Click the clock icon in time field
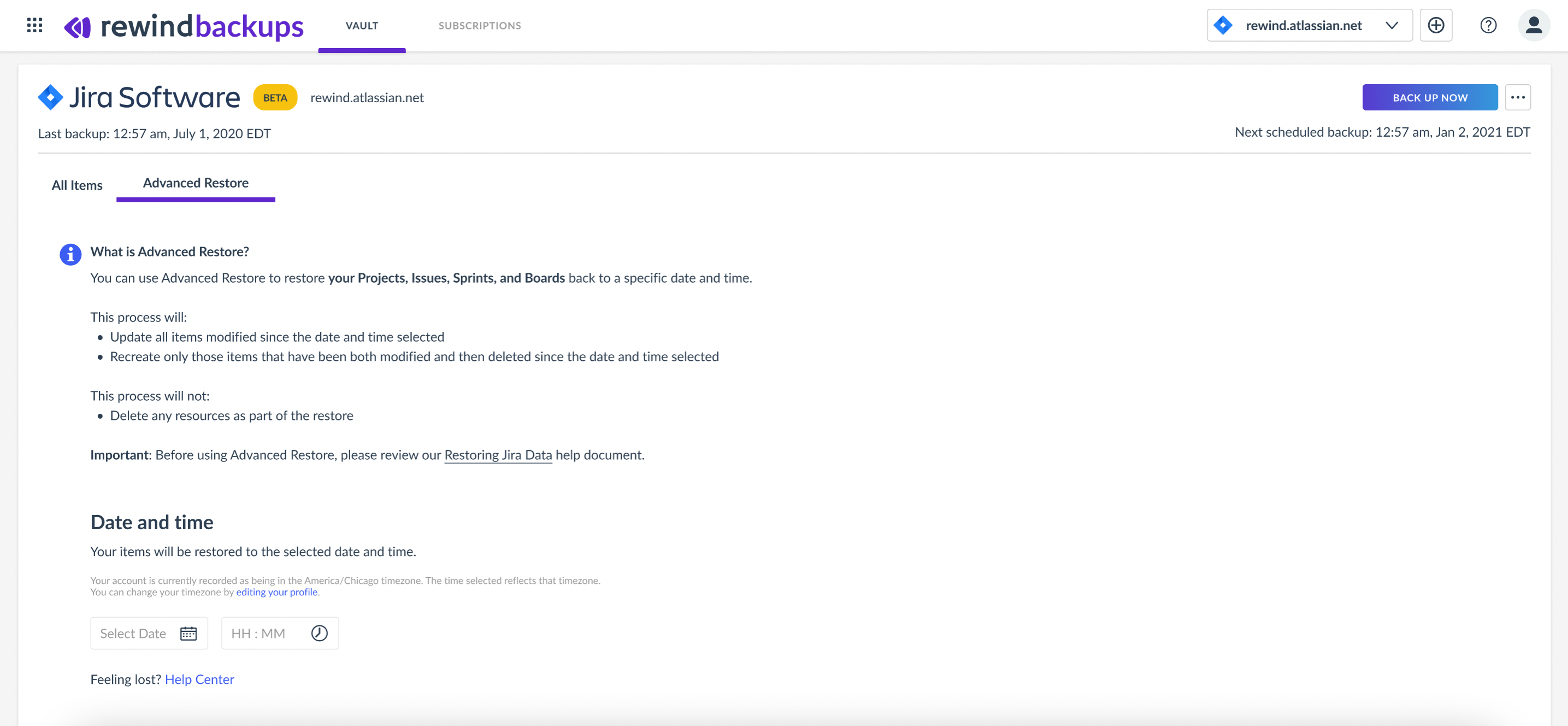The height and width of the screenshot is (726, 1568). pyautogui.click(x=319, y=634)
